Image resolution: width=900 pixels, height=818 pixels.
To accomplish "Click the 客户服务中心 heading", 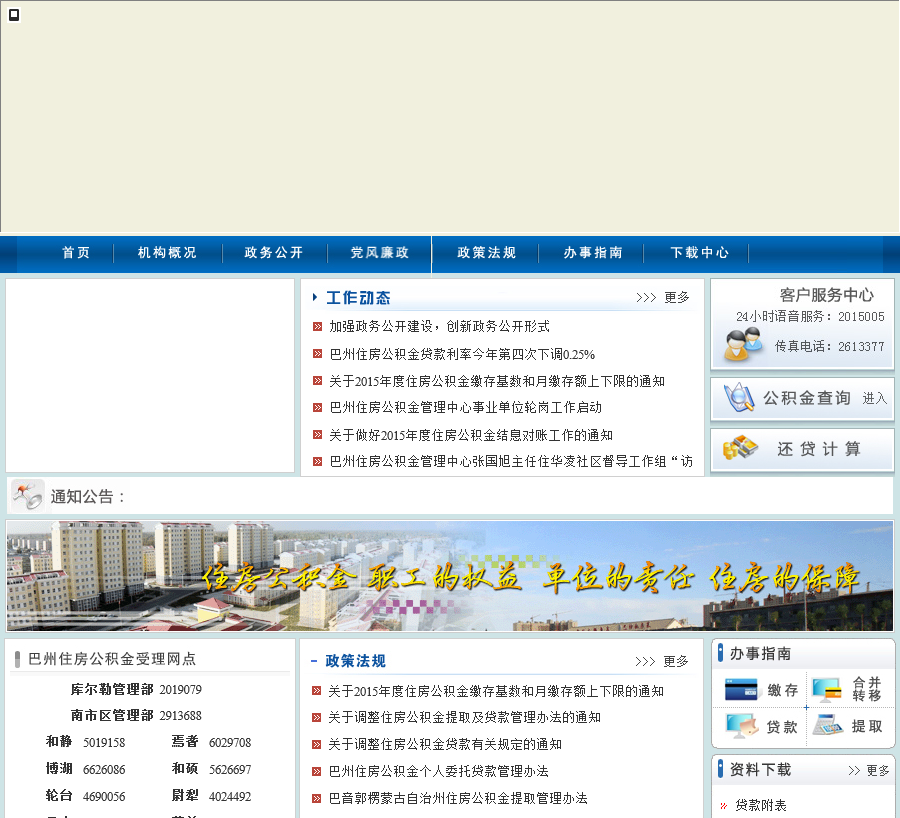I will click(827, 295).
